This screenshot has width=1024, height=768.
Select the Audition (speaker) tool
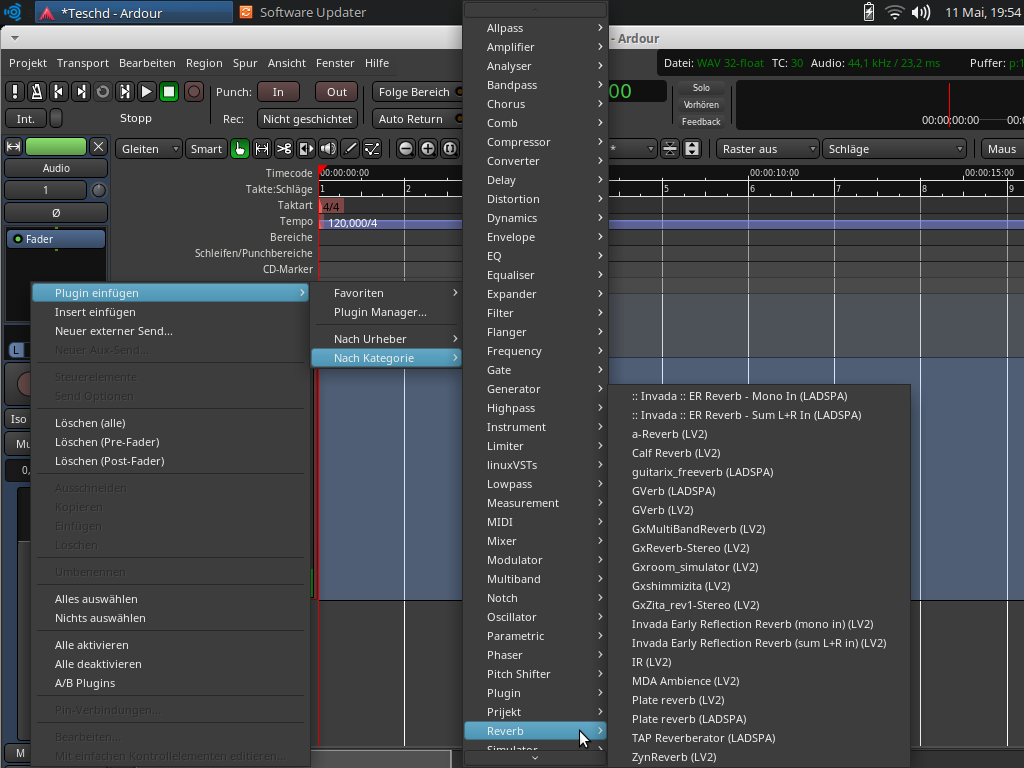pos(328,149)
